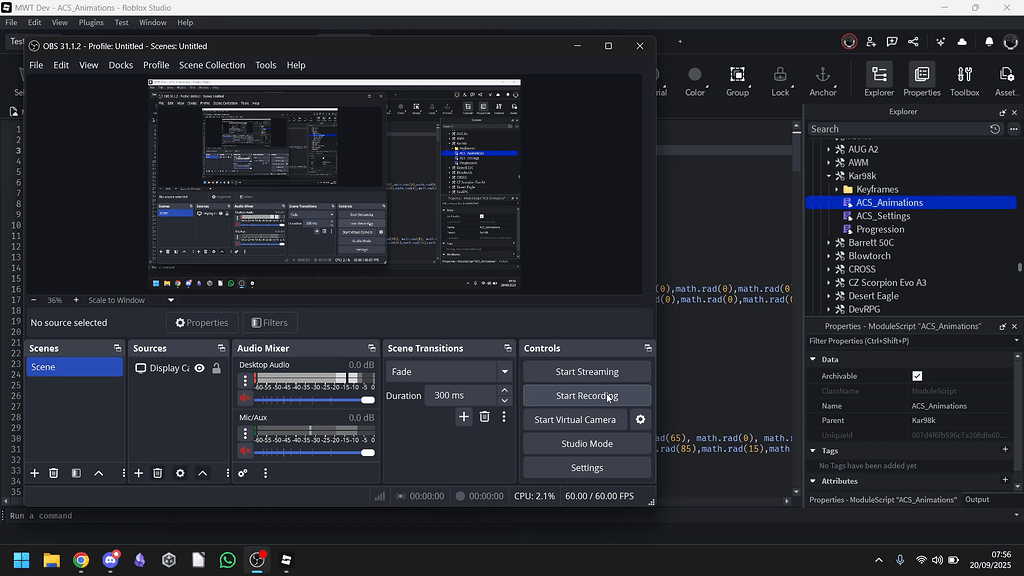
Task: Open Advanced Audio Properties gear icon
Action: [x=243, y=473]
